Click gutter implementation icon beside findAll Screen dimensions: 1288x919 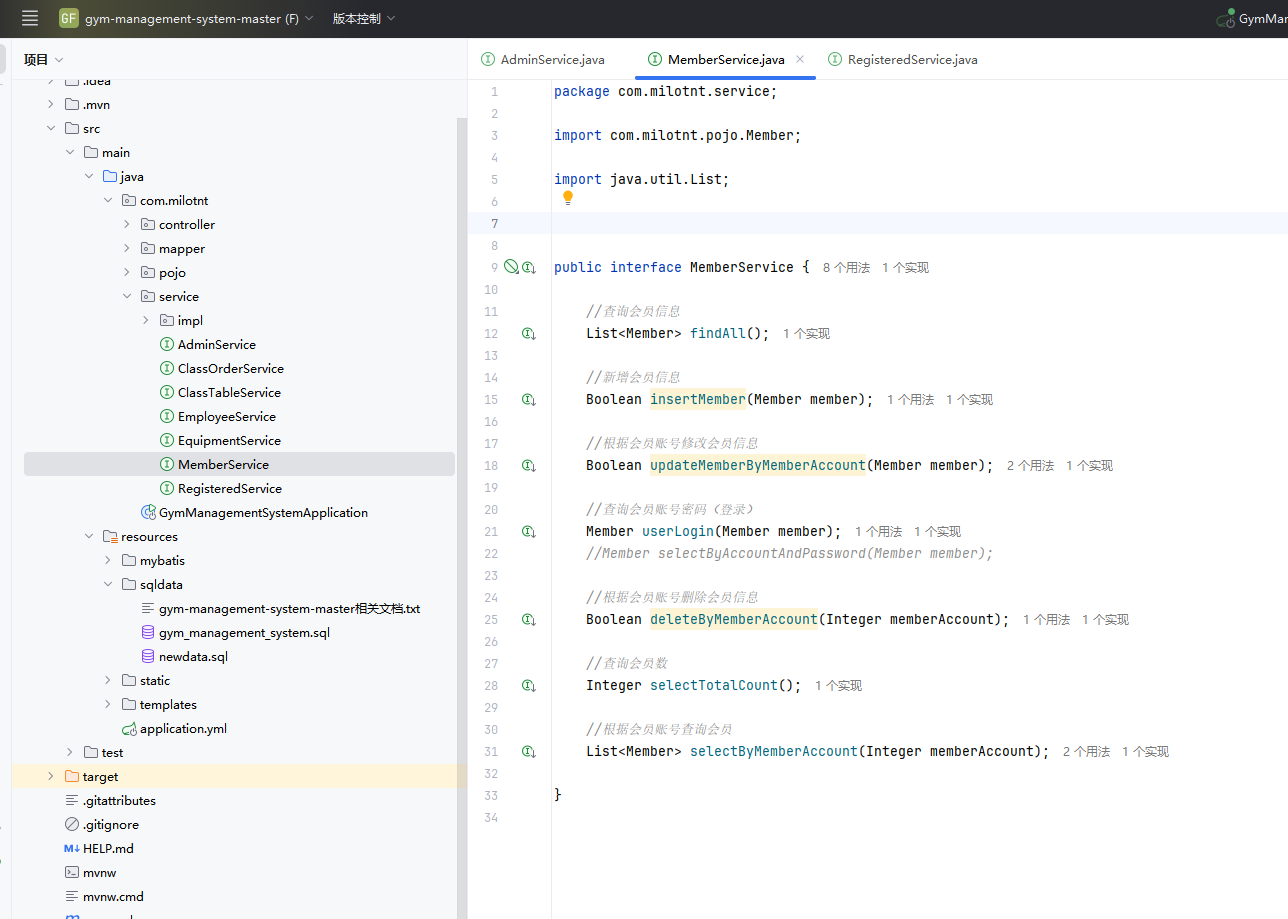[x=528, y=333]
